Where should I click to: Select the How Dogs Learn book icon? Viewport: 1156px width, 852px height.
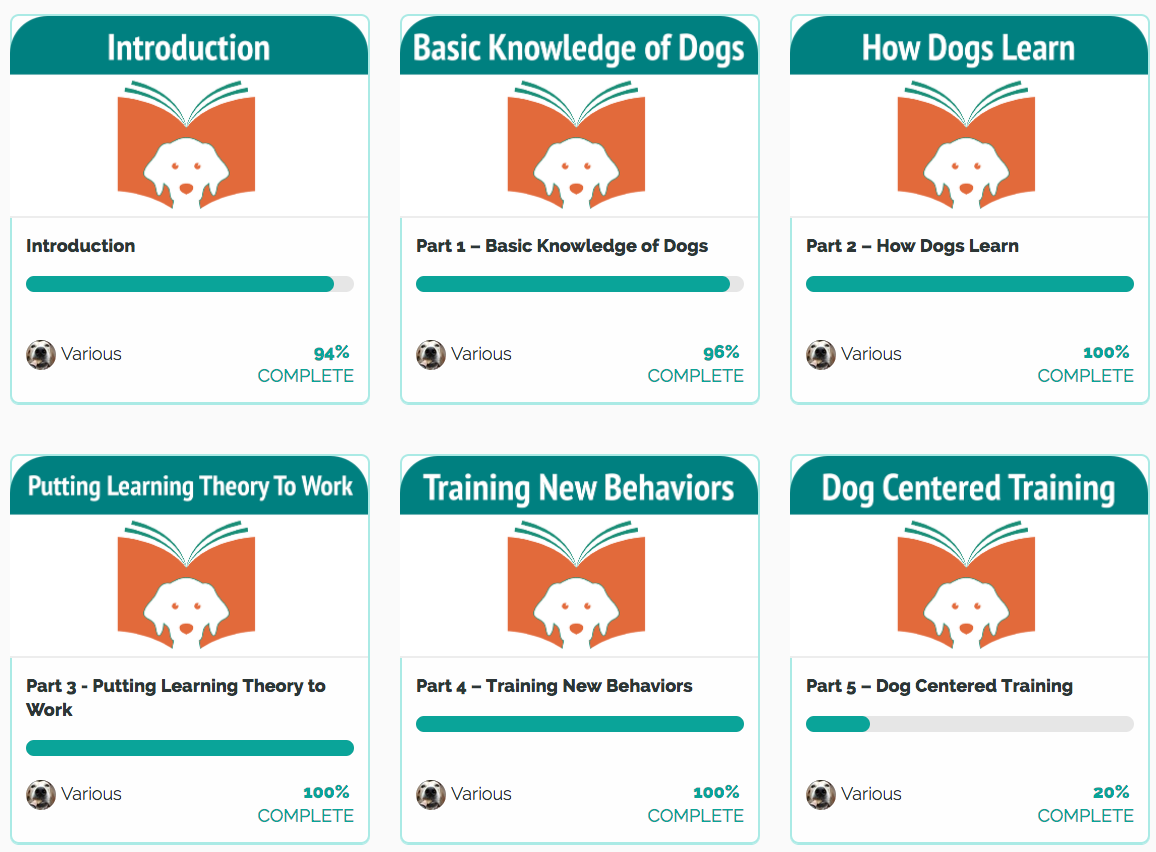tap(967, 145)
